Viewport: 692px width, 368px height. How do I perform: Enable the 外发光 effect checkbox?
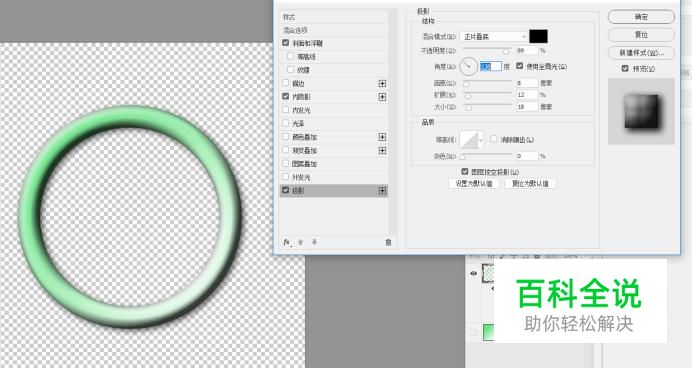tap(286, 177)
